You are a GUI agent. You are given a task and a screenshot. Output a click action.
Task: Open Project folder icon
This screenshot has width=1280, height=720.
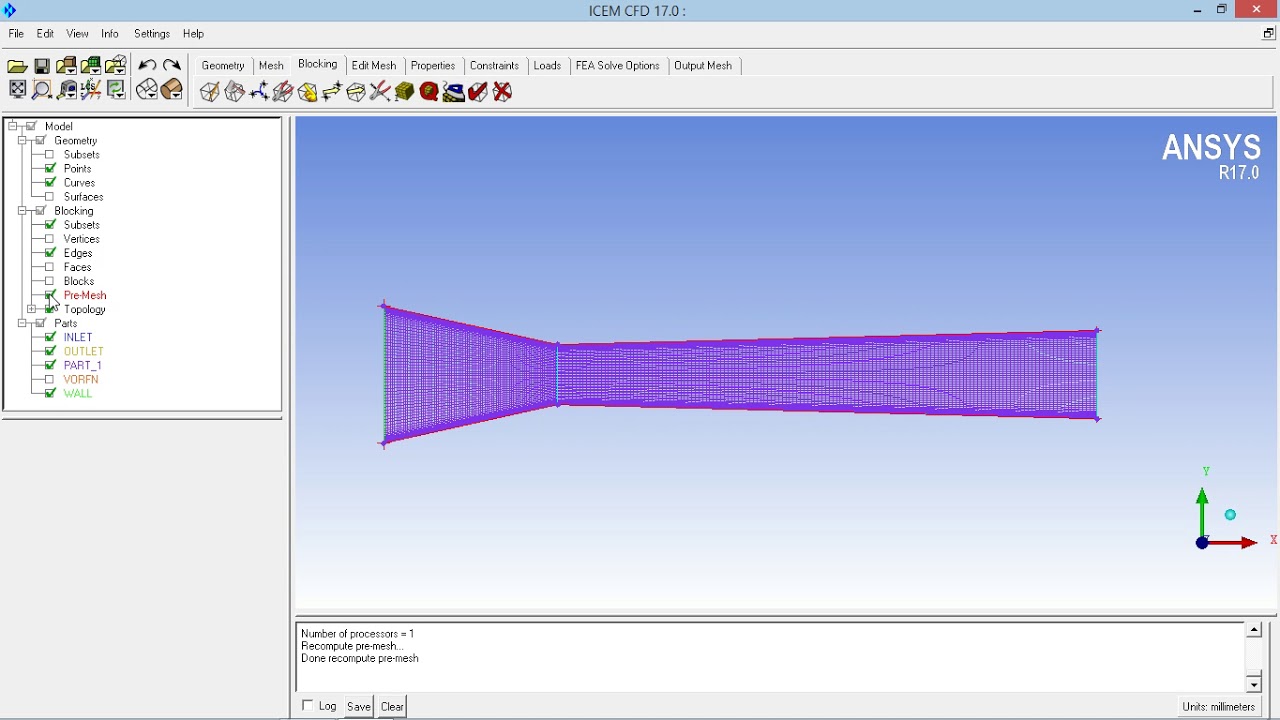pyautogui.click(x=17, y=66)
